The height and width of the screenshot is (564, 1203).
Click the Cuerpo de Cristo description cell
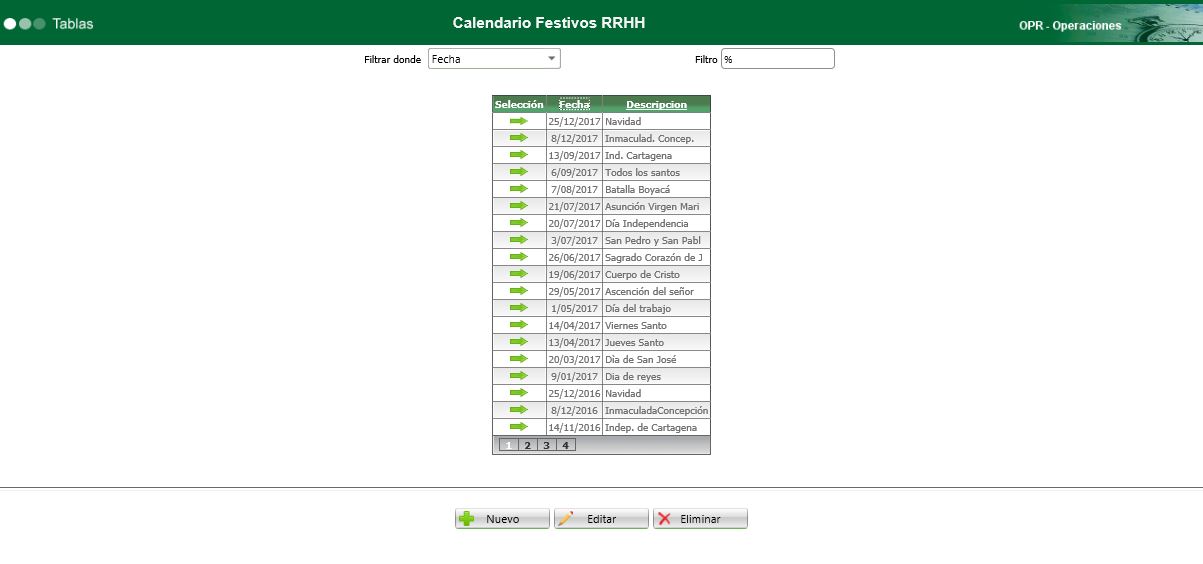point(656,274)
